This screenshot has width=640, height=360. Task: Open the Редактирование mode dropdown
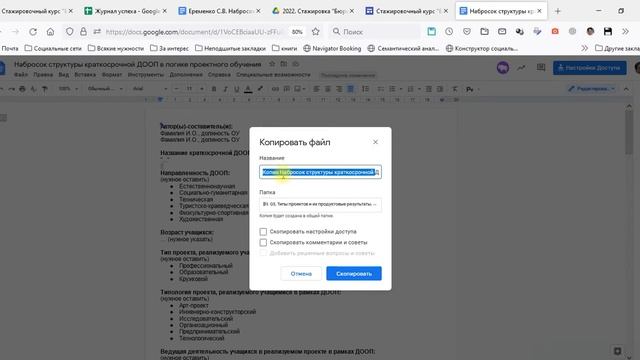[591, 89]
